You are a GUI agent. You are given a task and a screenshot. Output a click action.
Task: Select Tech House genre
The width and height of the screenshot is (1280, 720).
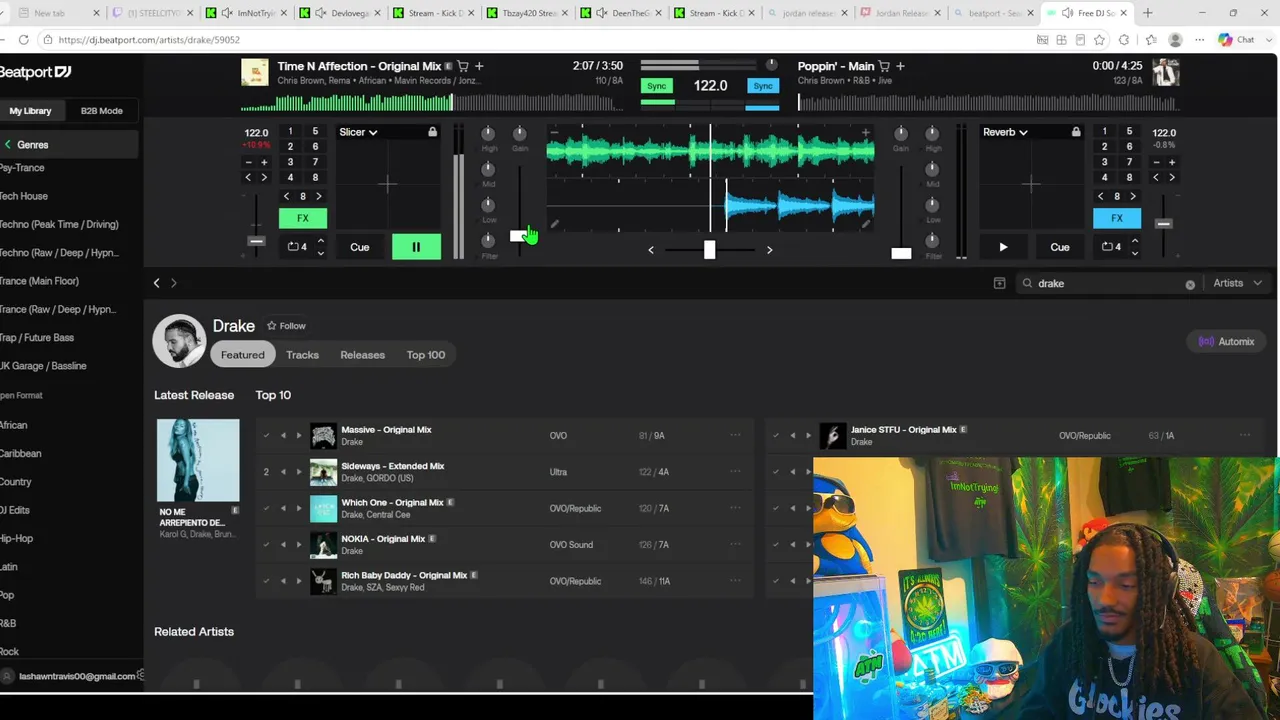(23, 196)
